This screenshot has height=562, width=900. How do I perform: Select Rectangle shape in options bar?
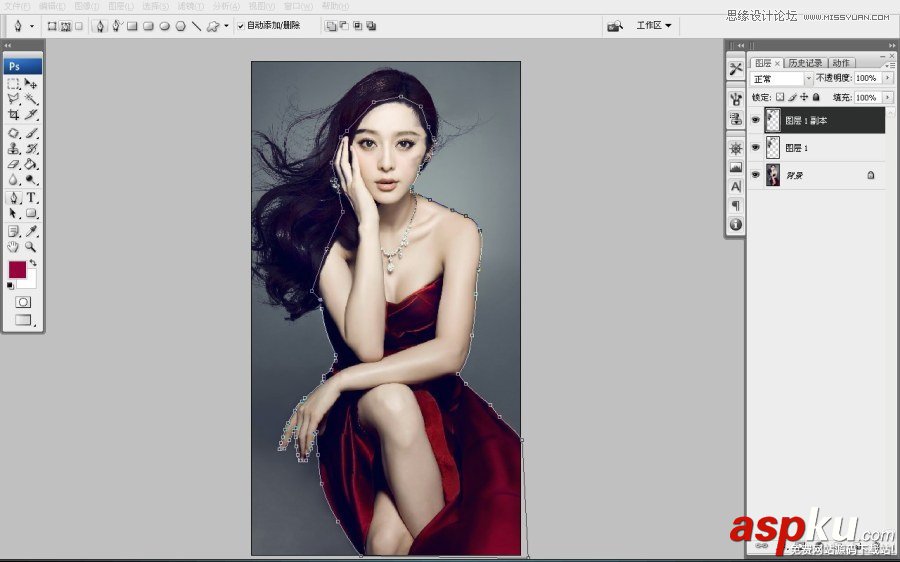click(x=132, y=26)
